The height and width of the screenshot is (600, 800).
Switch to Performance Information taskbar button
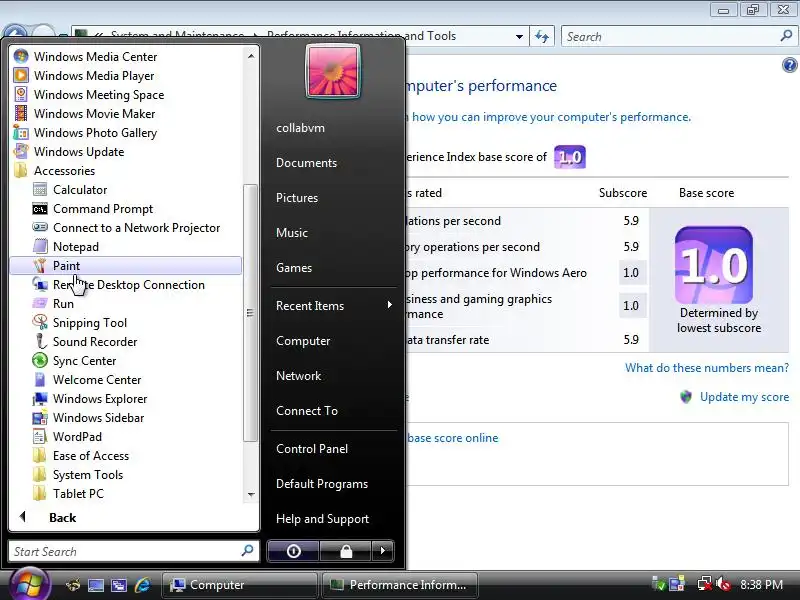pos(401,585)
